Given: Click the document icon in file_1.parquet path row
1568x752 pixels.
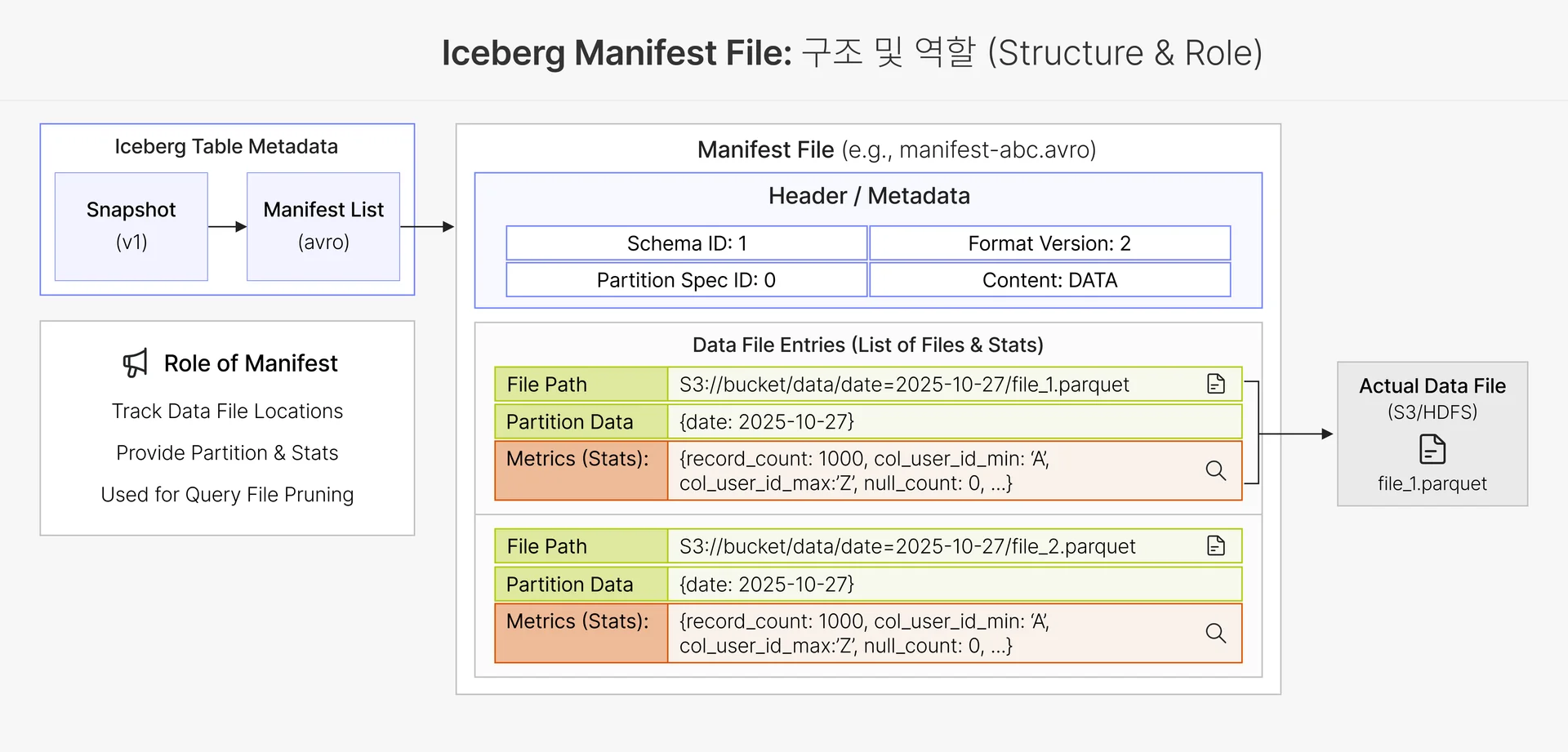Looking at the screenshot, I should [x=1215, y=384].
